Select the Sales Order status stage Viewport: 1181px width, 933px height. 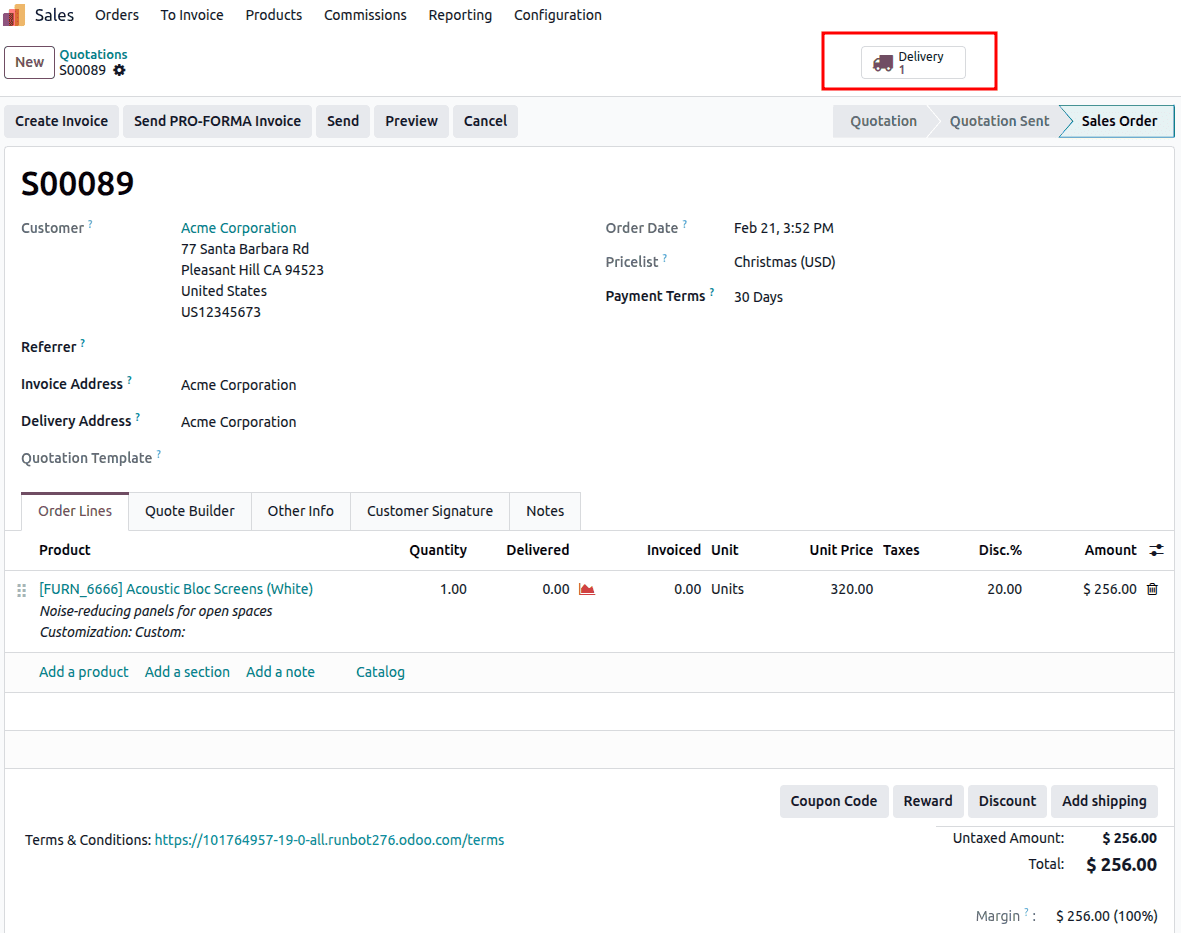(1119, 121)
